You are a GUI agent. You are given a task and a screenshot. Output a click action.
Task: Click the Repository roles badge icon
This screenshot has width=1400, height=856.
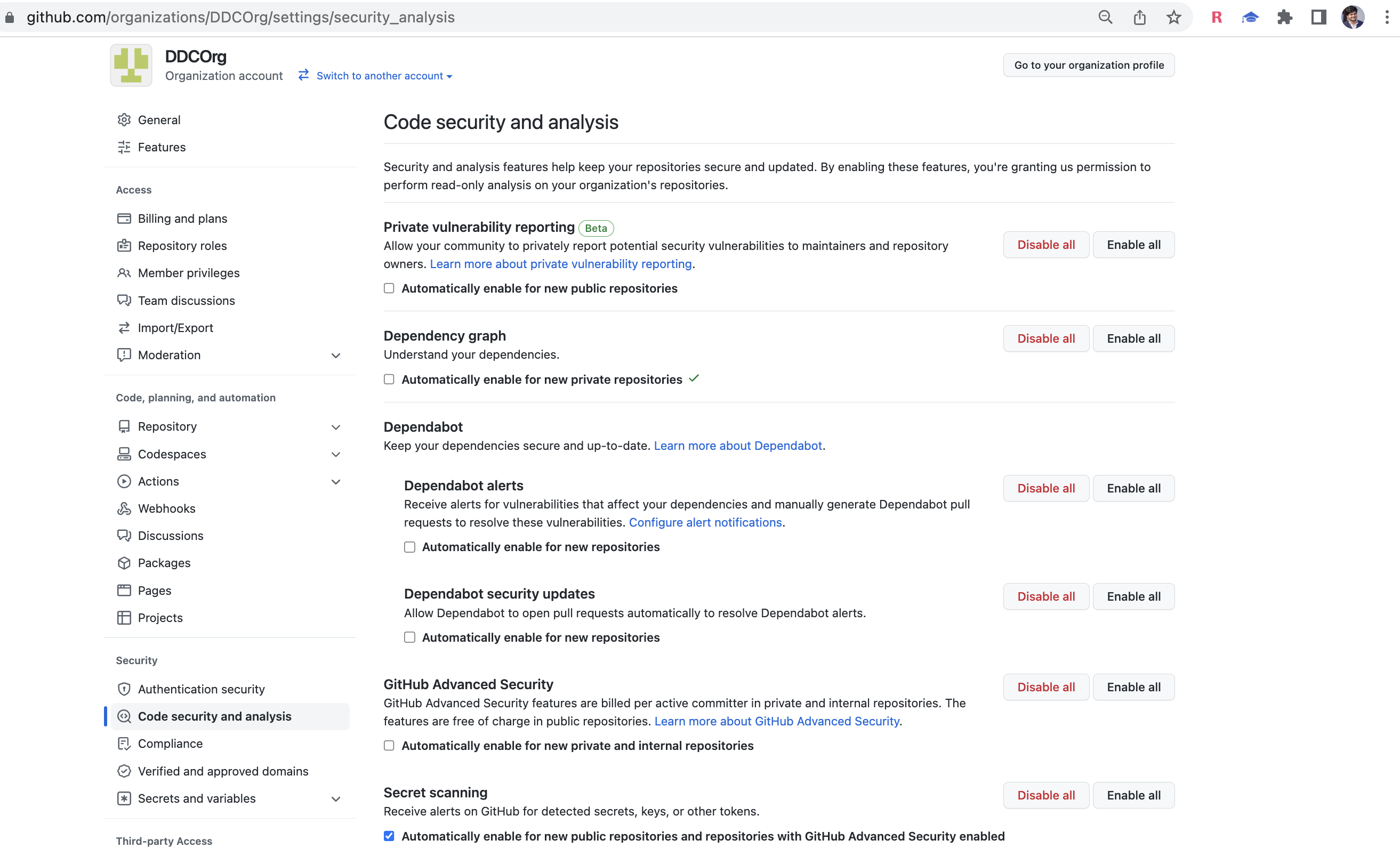(x=124, y=246)
